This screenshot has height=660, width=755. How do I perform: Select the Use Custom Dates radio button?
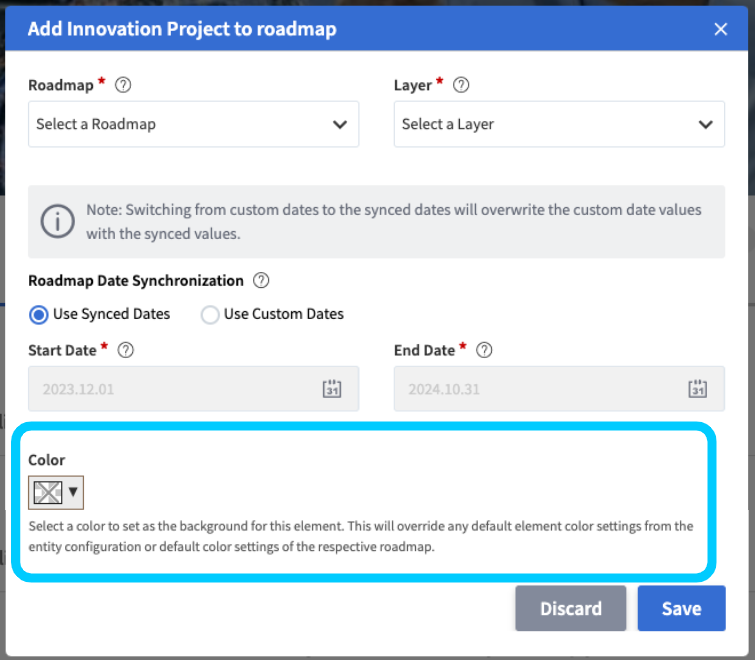pyautogui.click(x=210, y=315)
